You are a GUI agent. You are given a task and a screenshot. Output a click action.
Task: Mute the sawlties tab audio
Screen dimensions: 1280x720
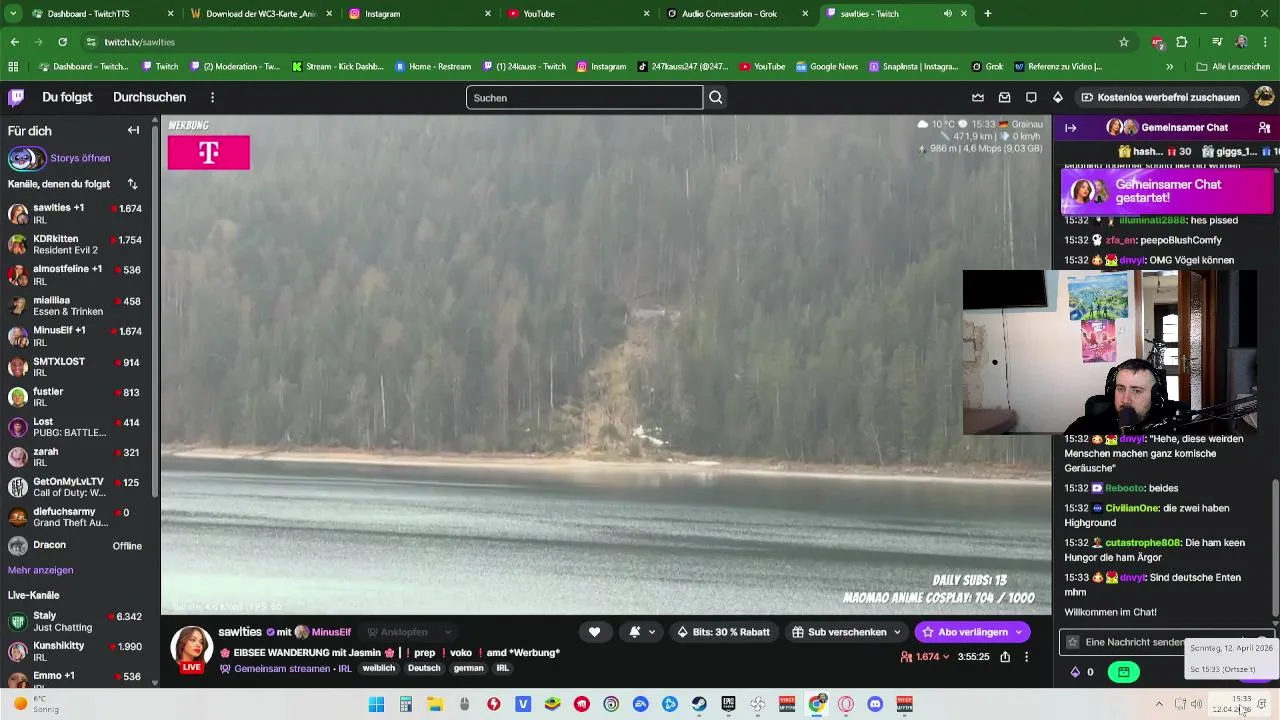947,14
